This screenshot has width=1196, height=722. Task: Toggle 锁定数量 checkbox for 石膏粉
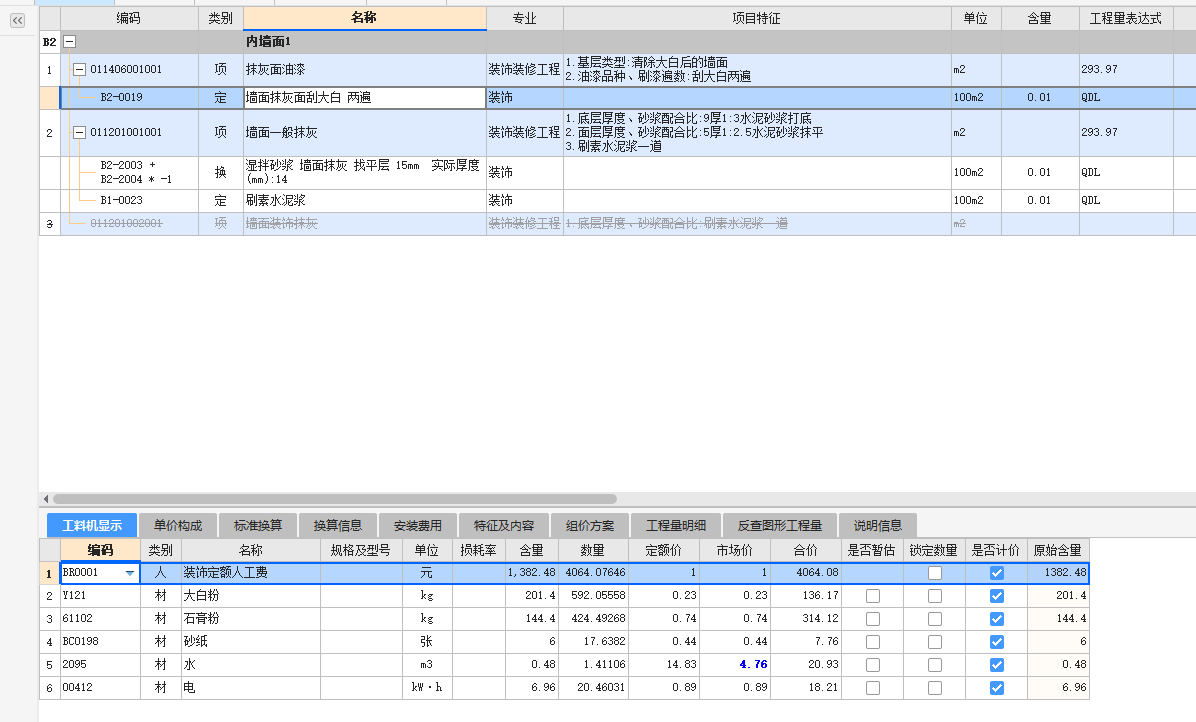(x=934, y=619)
